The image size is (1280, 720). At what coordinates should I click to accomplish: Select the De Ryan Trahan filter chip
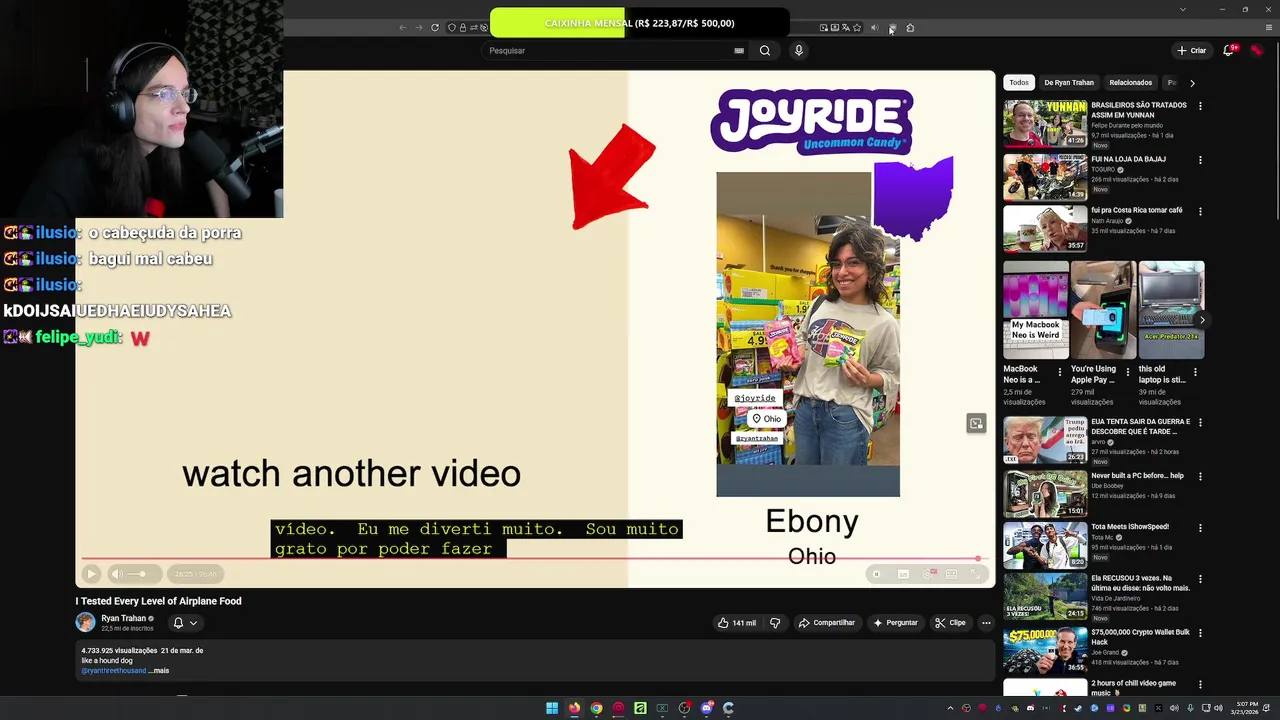click(1068, 83)
